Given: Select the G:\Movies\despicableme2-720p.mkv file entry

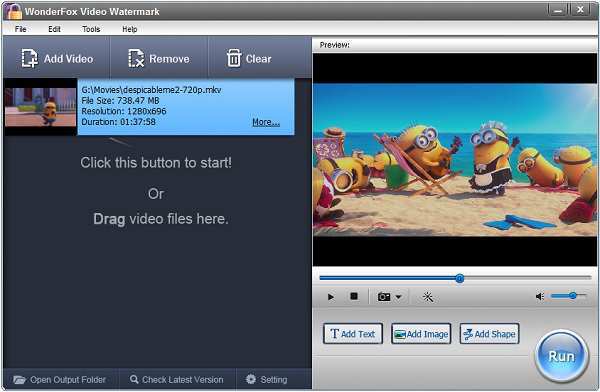Looking at the screenshot, I should point(186,107).
